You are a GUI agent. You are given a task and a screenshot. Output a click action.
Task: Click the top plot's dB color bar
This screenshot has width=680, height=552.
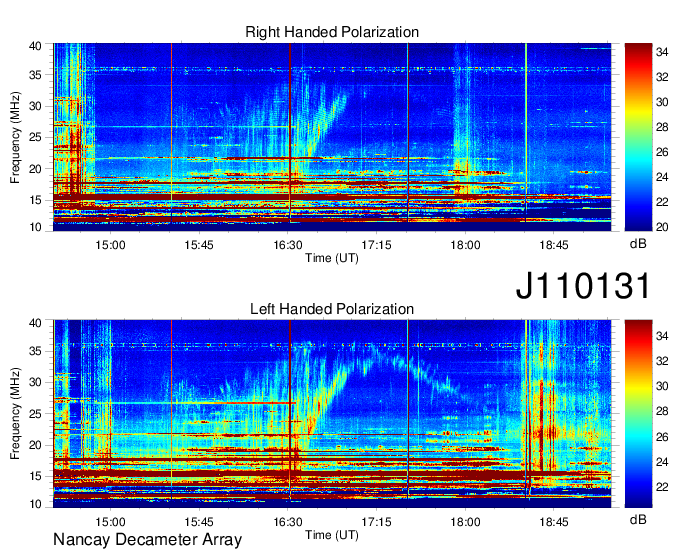638,137
